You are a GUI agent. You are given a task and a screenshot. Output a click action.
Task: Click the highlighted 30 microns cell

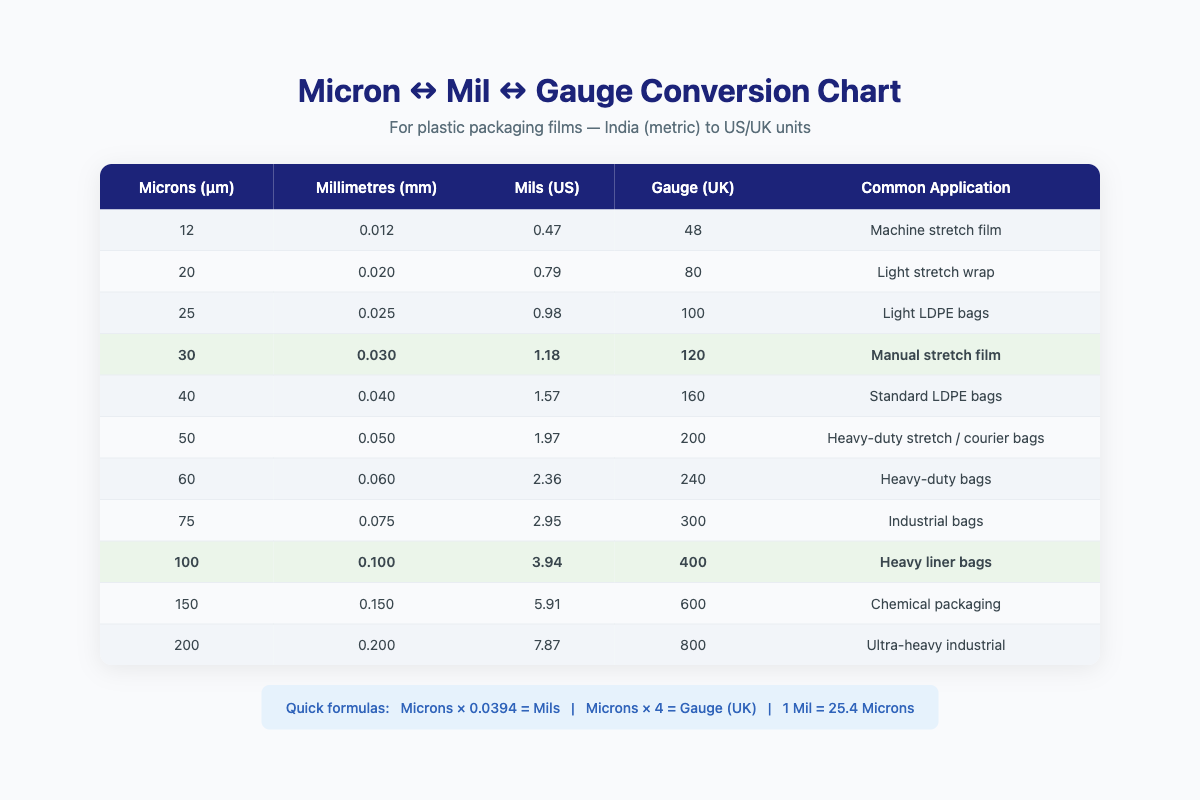tap(187, 355)
